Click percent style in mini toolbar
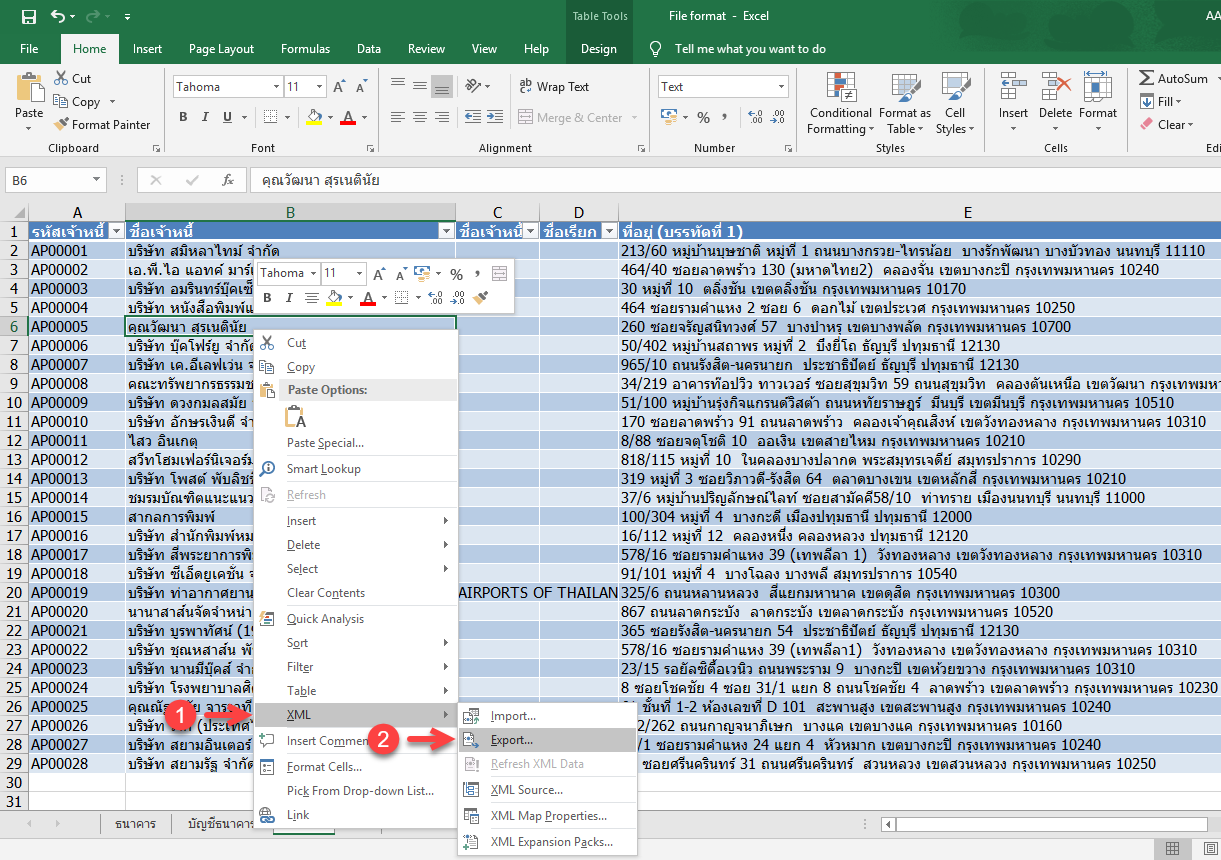The height and width of the screenshot is (860, 1221). click(x=456, y=273)
